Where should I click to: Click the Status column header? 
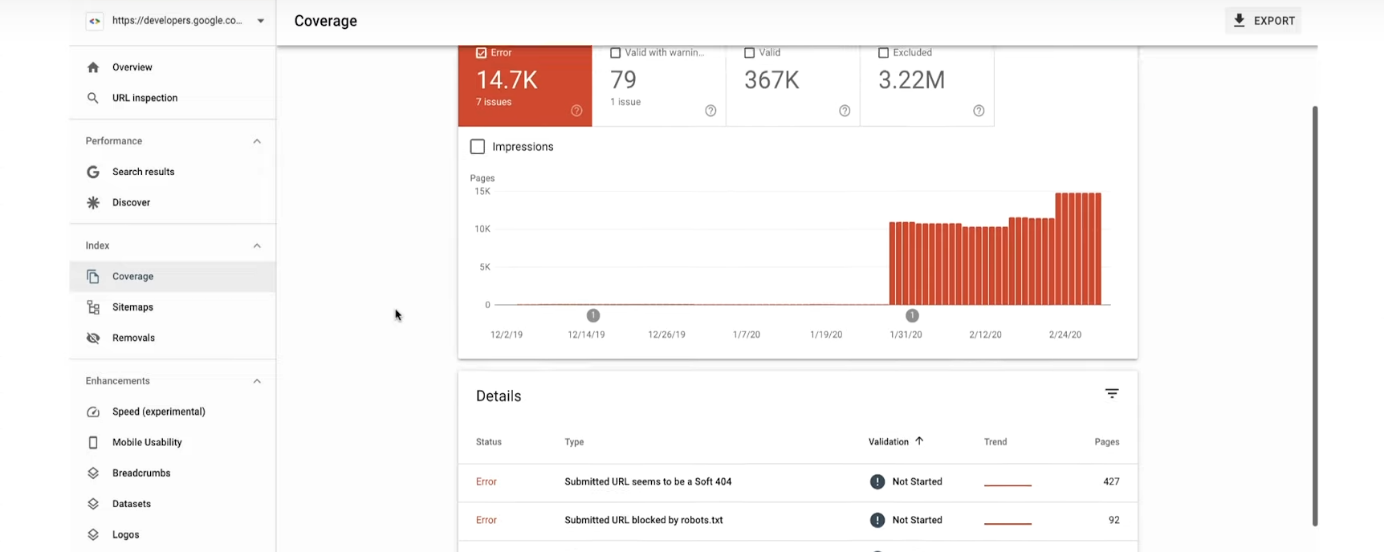489,442
